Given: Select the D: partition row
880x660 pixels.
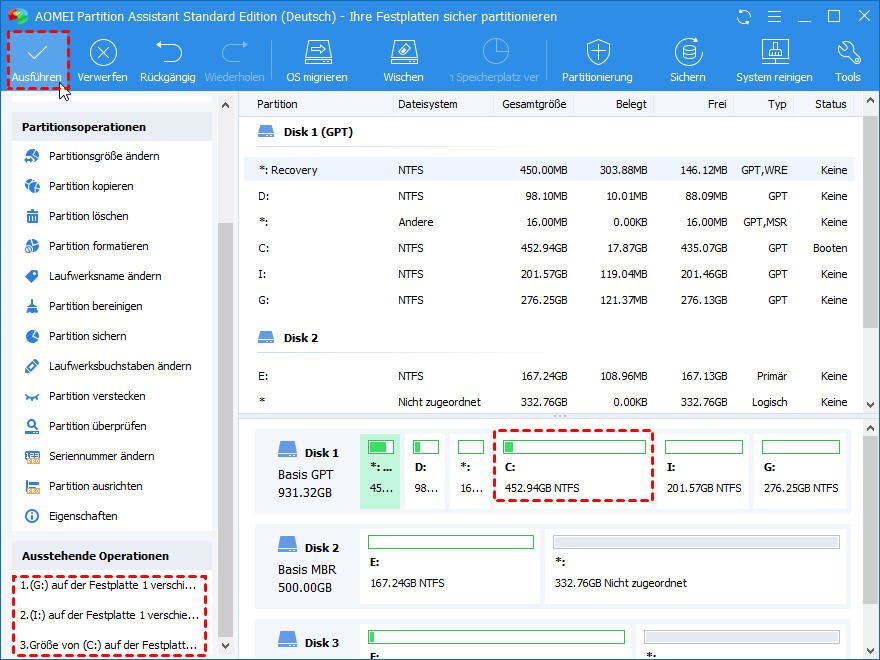Looking at the screenshot, I should (x=549, y=196).
